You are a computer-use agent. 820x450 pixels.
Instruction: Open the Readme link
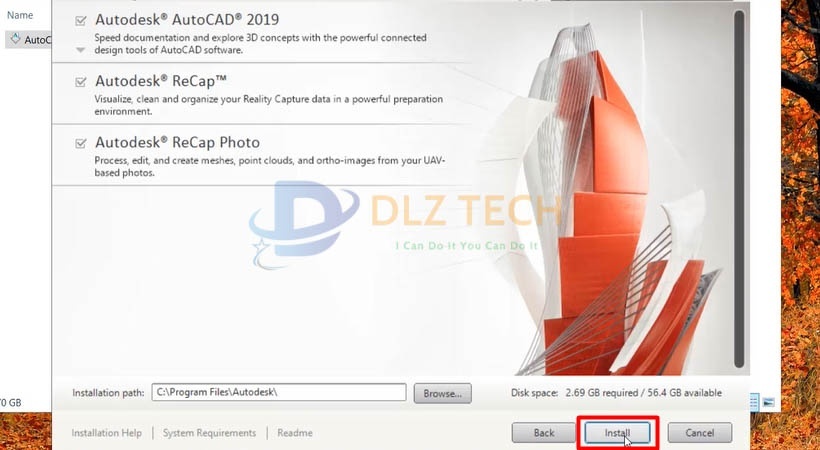[295, 433]
